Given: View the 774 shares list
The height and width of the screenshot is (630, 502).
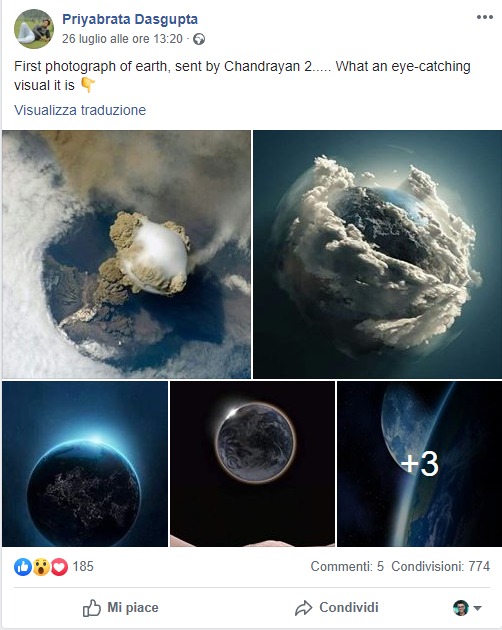Looking at the screenshot, I should click(x=441, y=567).
